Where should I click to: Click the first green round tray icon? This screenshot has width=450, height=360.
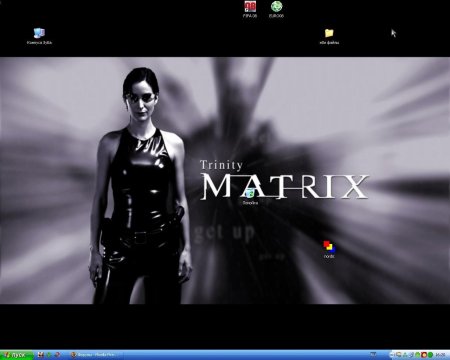418,355
